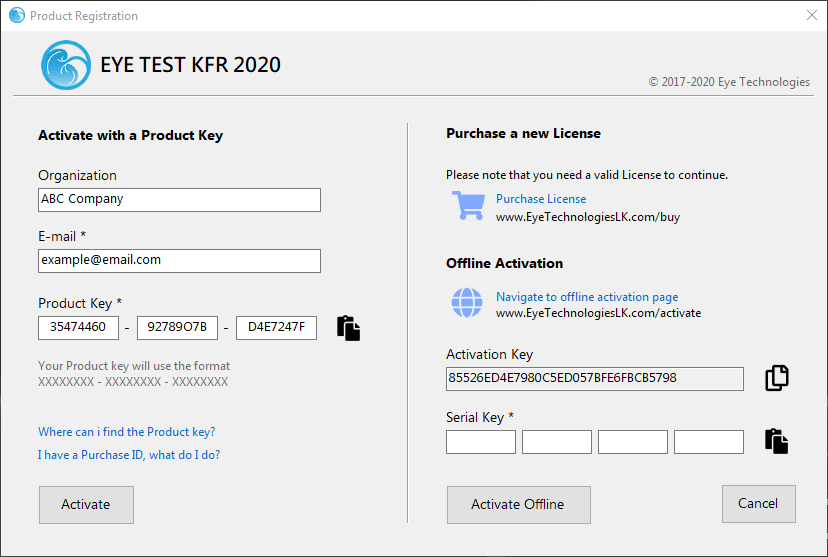This screenshot has height=557, width=828.
Task: Click the XXXXXXXX format hint text
Action: coord(133,382)
